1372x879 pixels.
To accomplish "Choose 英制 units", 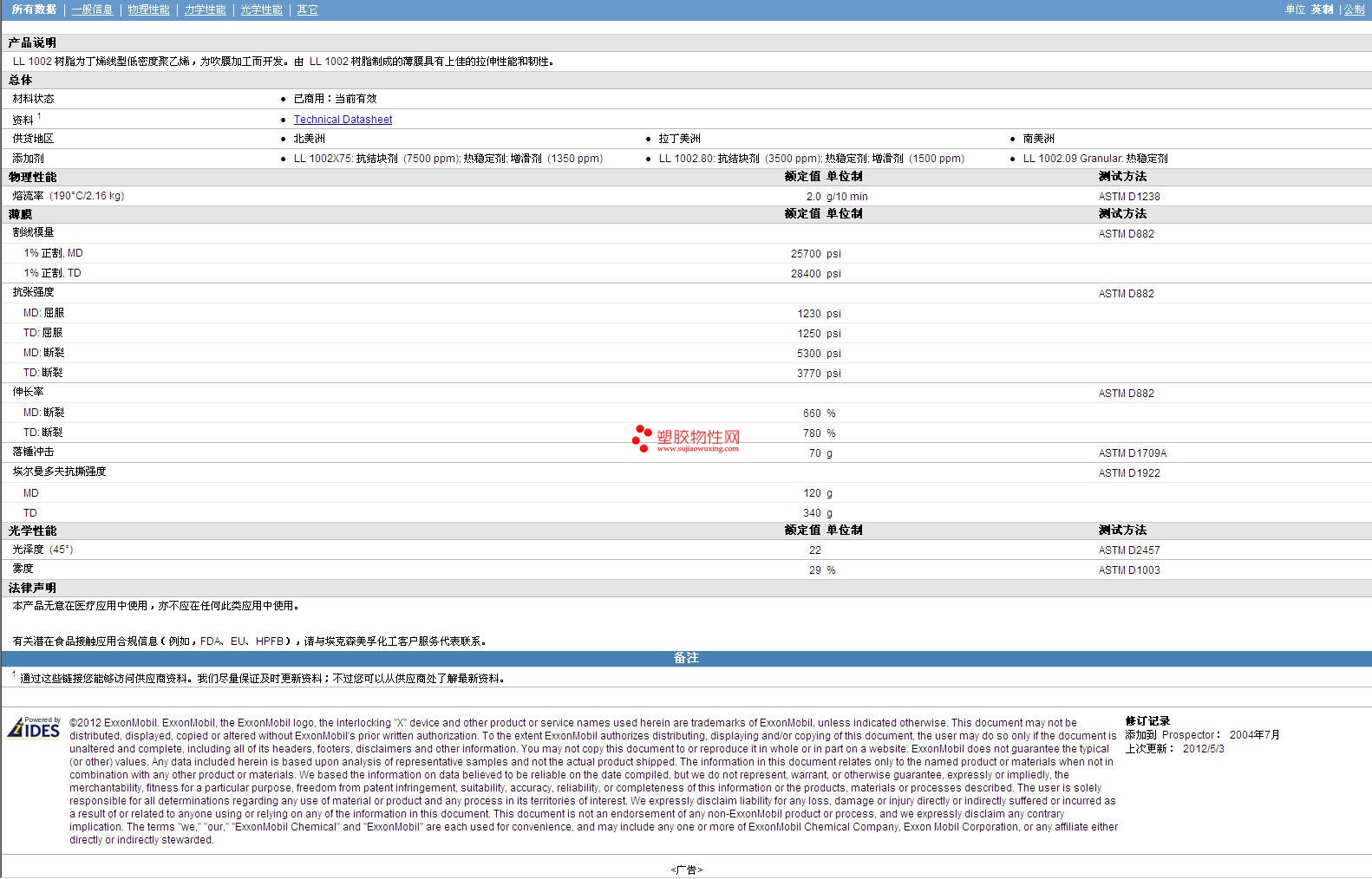I will point(1322,10).
